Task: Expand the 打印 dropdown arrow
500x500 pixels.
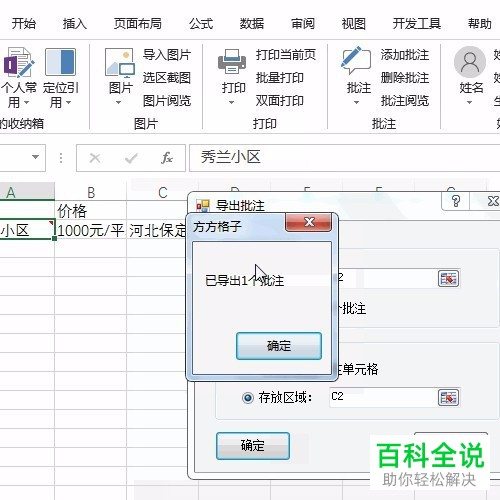Action: pos(231,102)
